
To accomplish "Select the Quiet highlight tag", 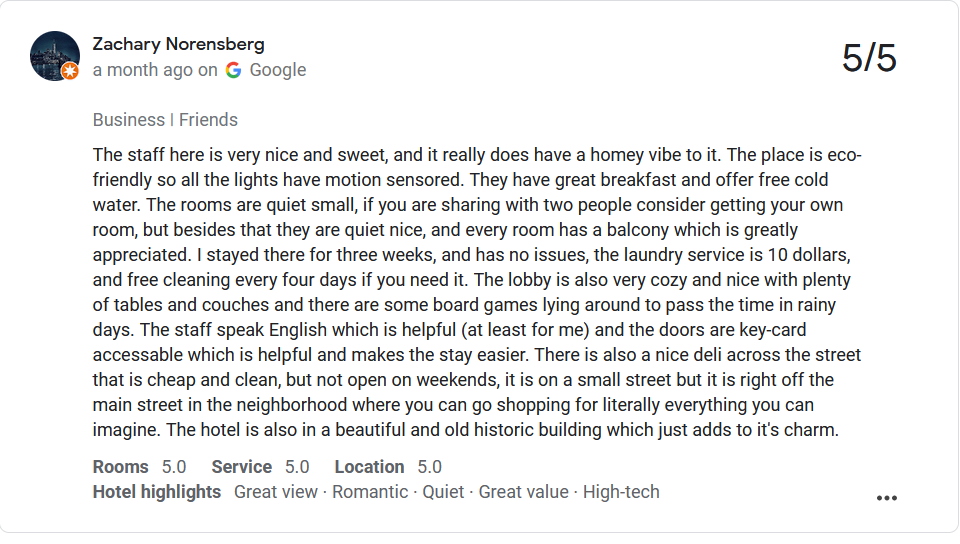I will pyautogui.click(x=443, y=492).
